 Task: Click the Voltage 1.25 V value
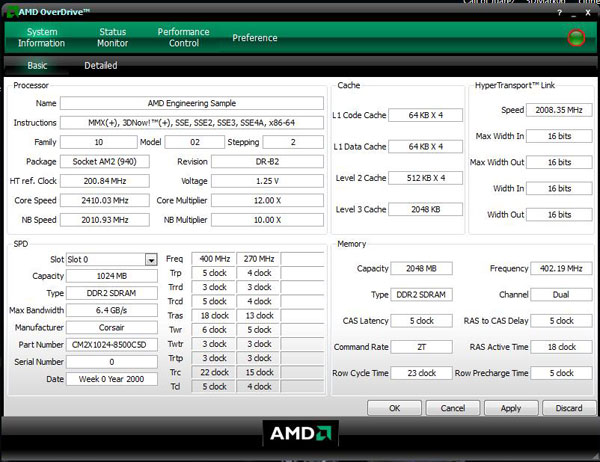tap(267, 181)
